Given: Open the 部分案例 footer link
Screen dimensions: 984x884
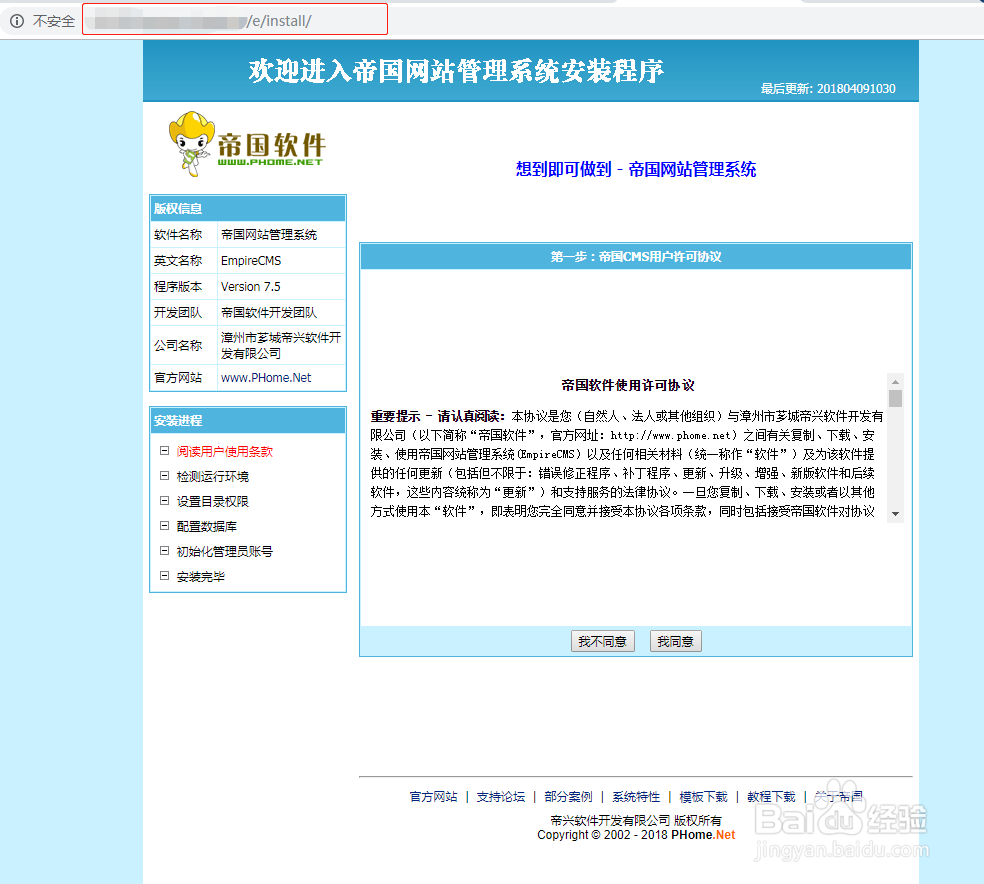Looking at the screenshot, I should [568, 797].
